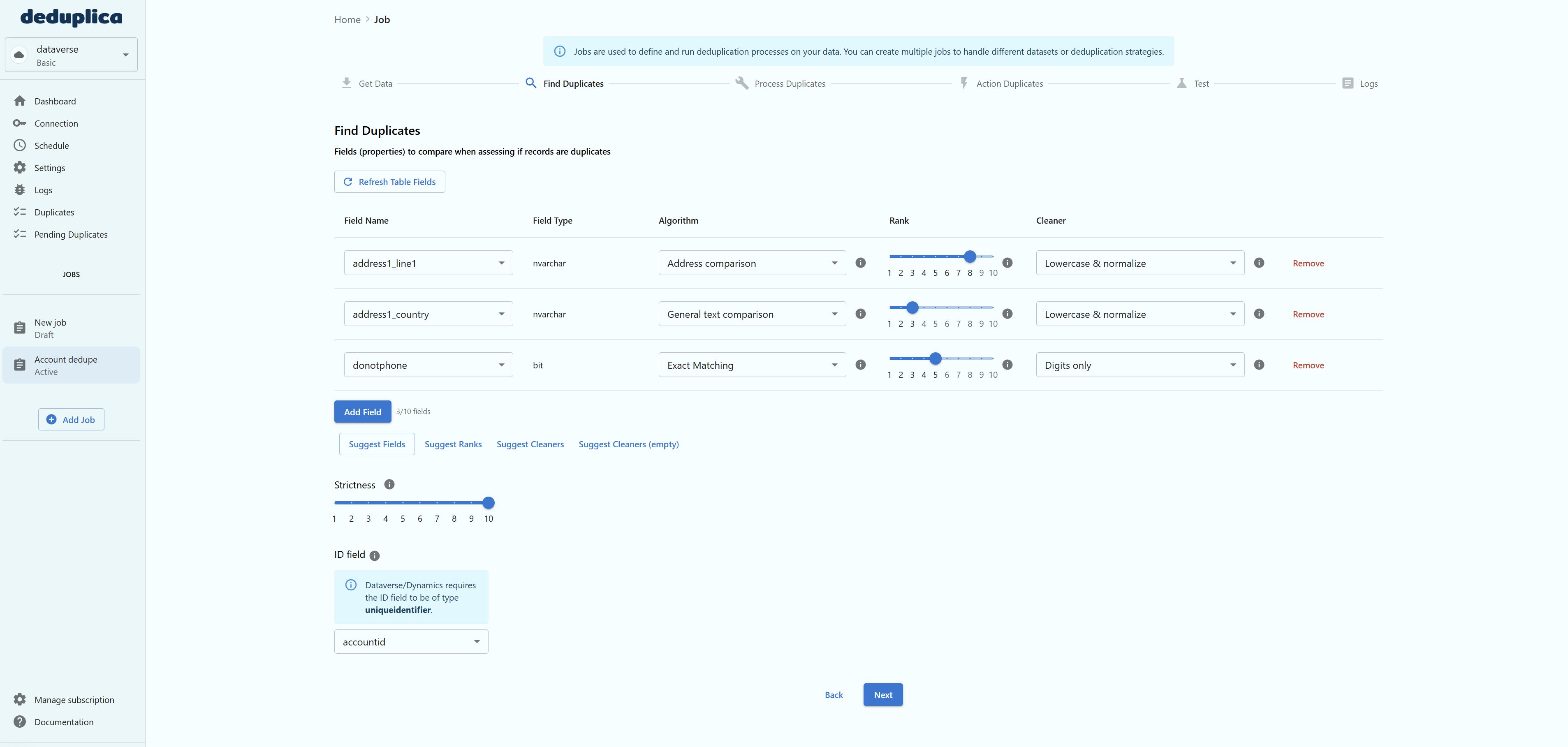Click the Action Duplicates lightning icon
Viewport: 1568px width, 747px height.
963,83
